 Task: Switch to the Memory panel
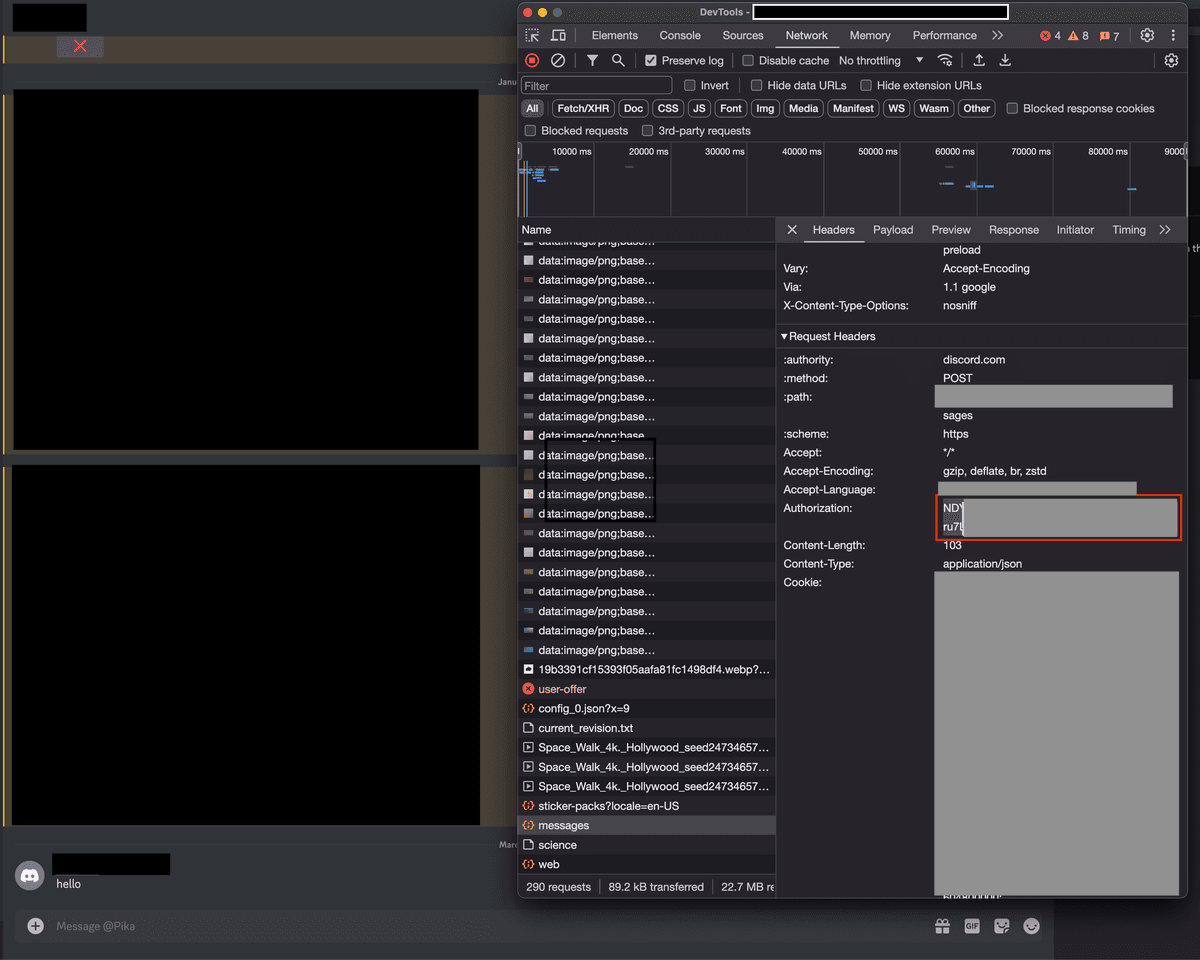[x=870, y=36]
